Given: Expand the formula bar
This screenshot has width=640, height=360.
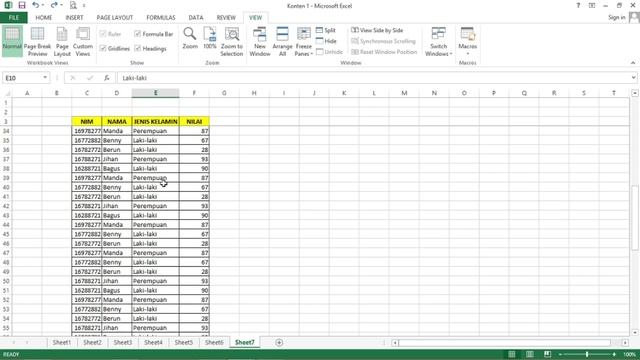Looking at the screenshot, I should point(633,78).
